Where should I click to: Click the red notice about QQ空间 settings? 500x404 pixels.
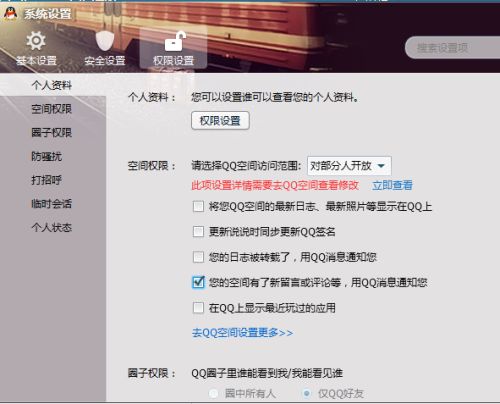275,185
